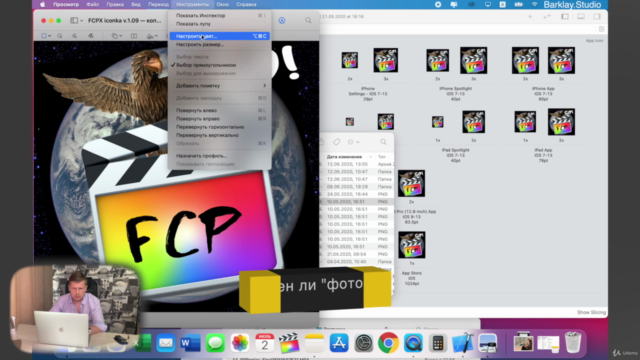Screen dimensions: 640x360
Task: Sort by the Дата изменения column header
Action: (x=344, y=157)
